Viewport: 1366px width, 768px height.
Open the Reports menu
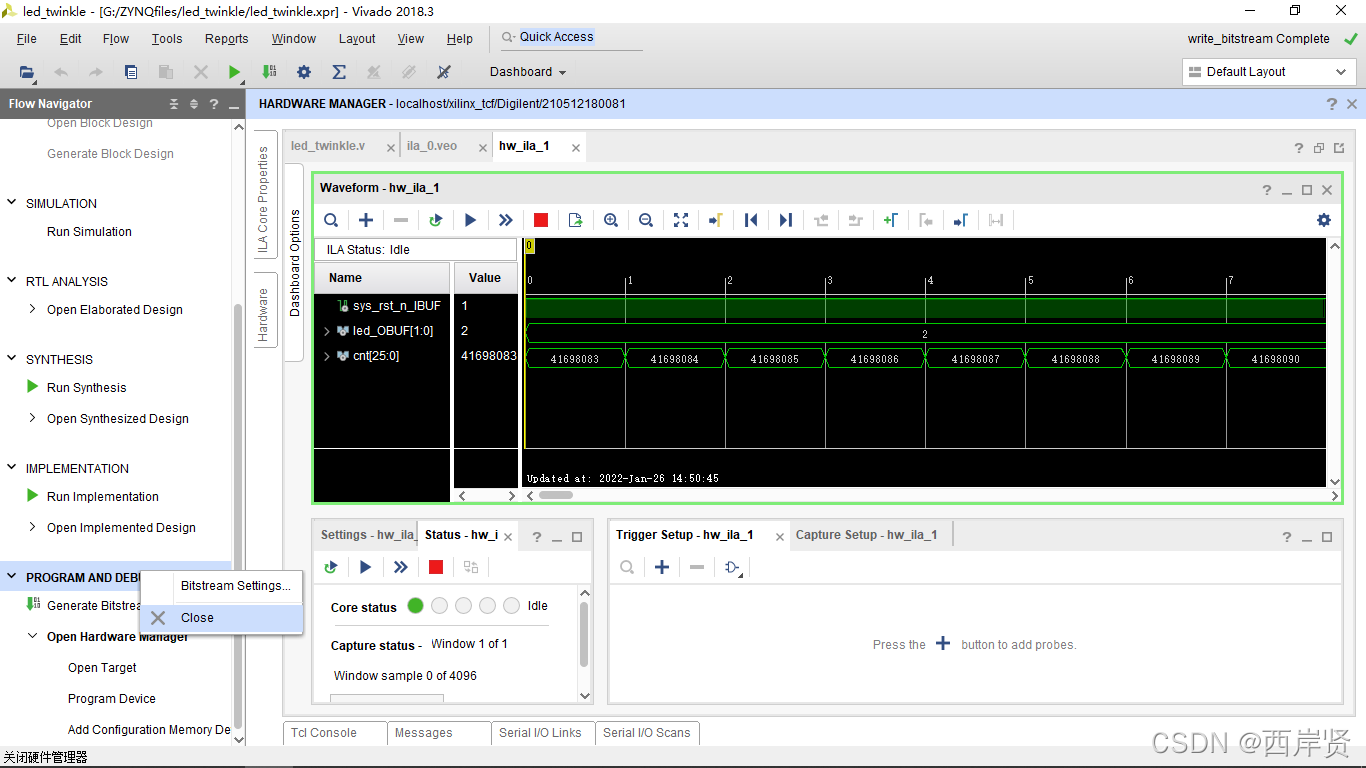point(227,39)
